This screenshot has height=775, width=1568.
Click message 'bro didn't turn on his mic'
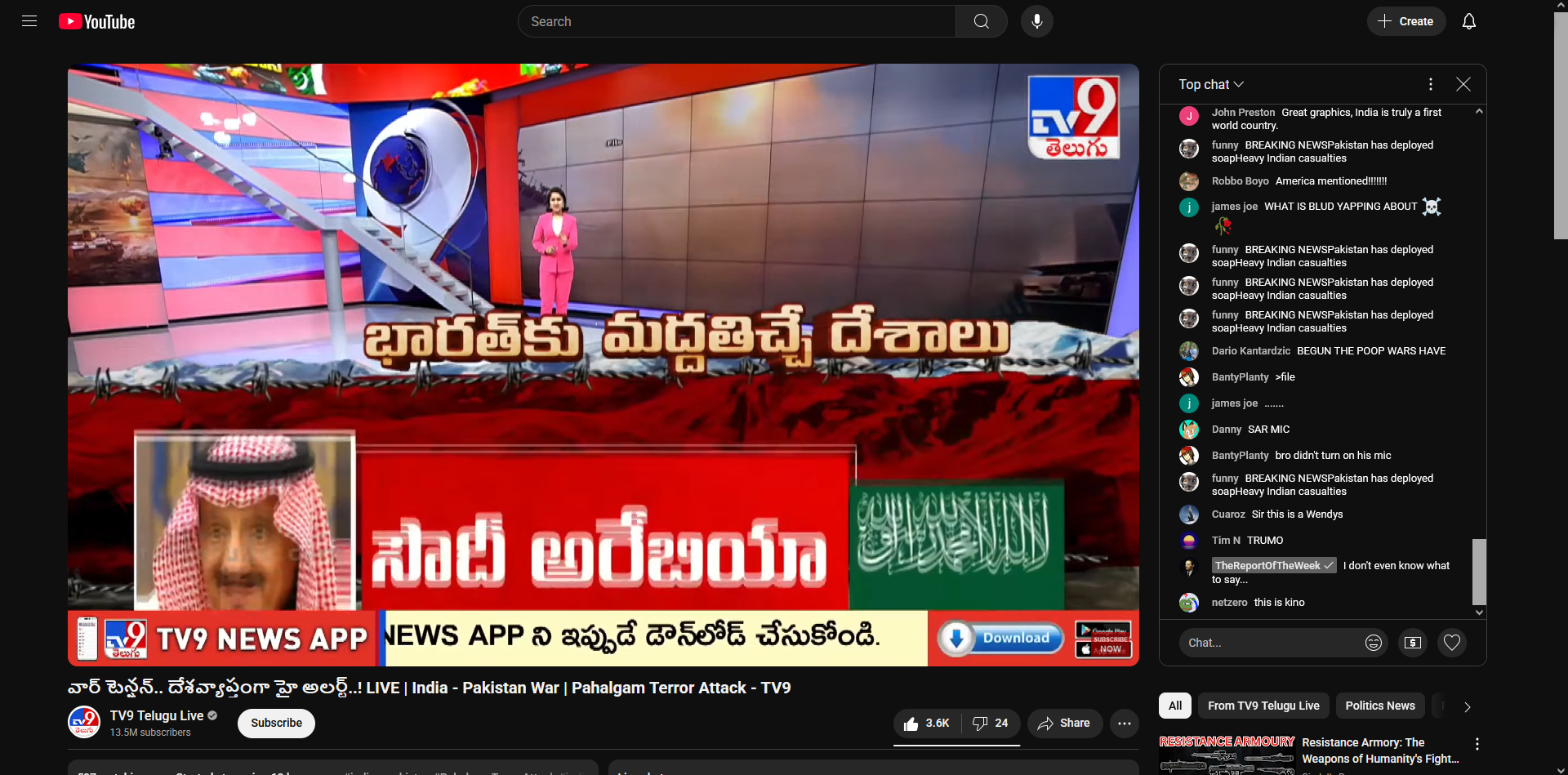[x=1333, y=456]
